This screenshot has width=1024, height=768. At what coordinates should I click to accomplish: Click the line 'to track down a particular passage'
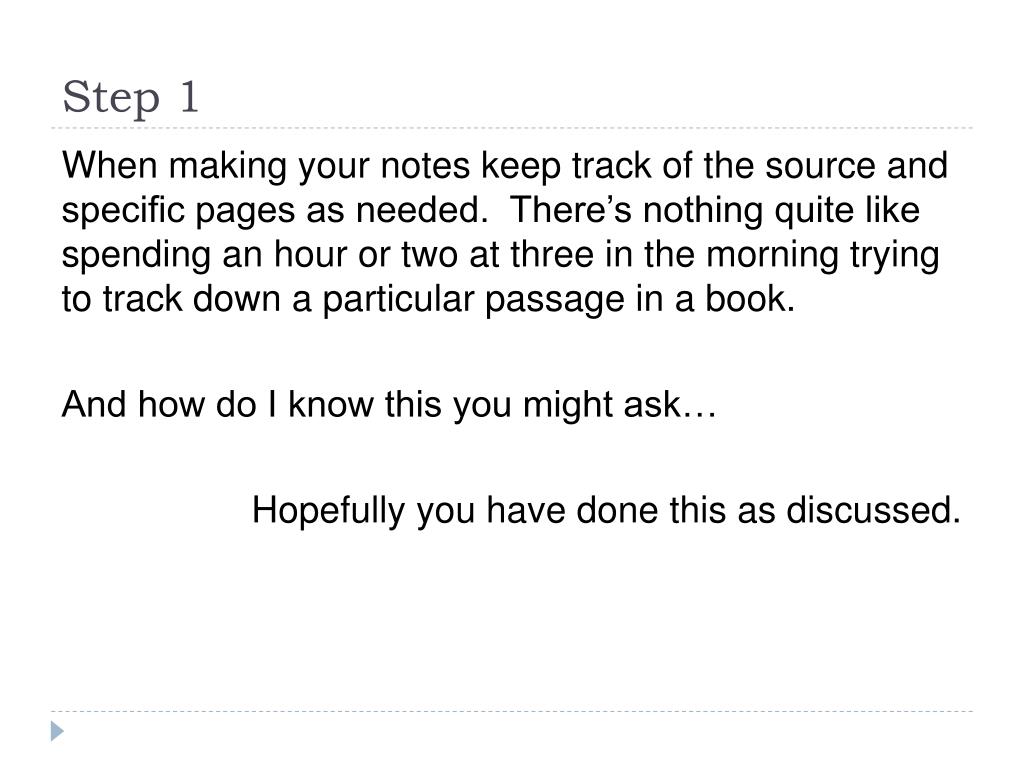[428, 300]
